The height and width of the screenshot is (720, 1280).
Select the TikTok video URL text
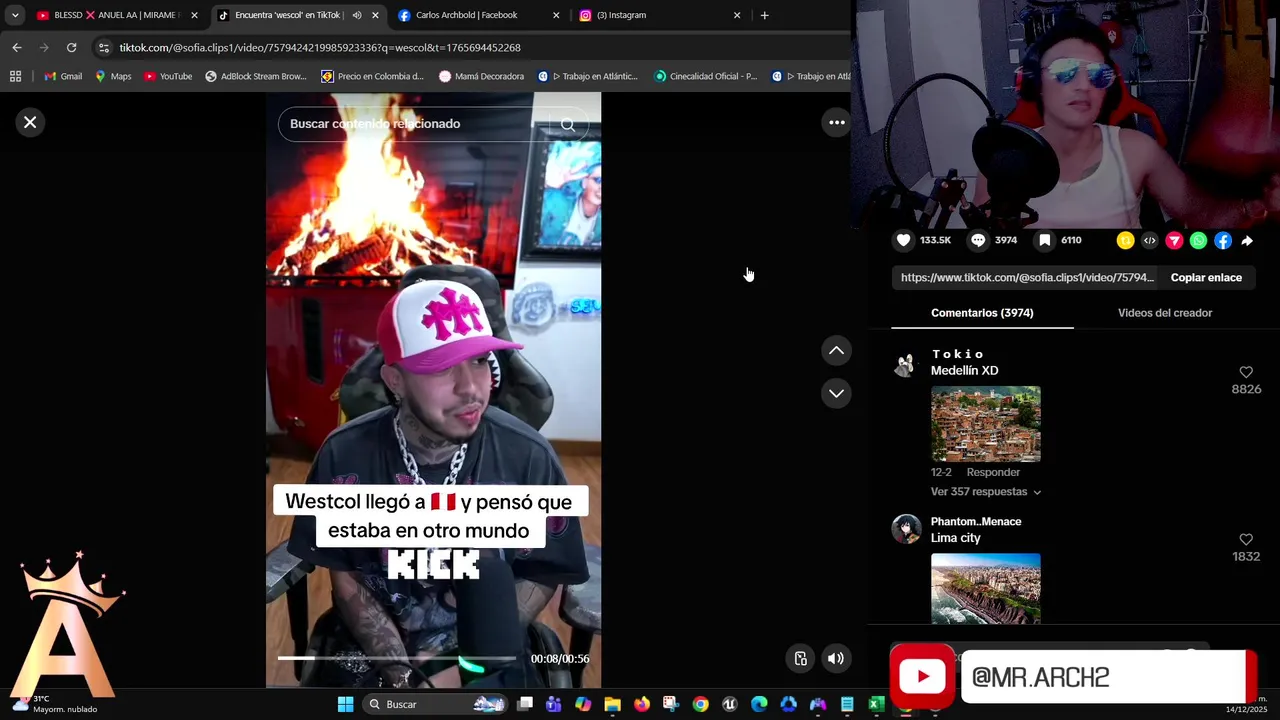tap(1027, 277)
